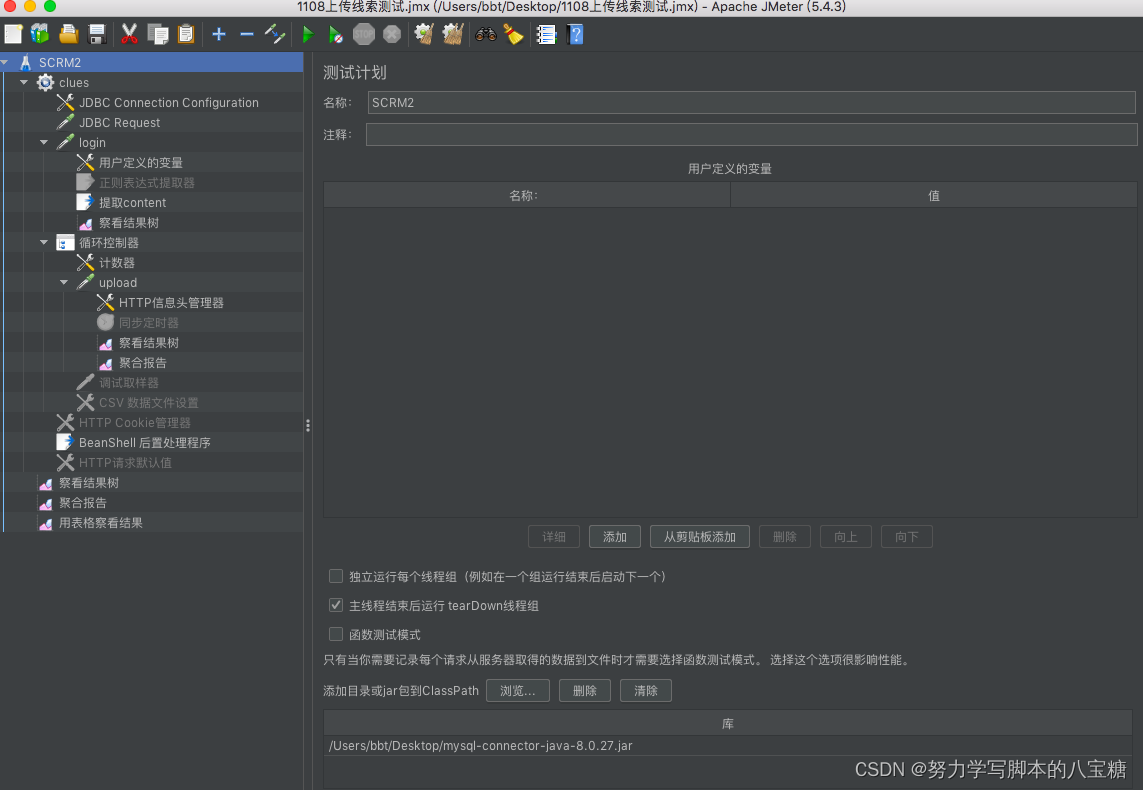Click the 详细 button
Image resolution: width=1143 pixels, height=790 pixels.
[554, 536]
